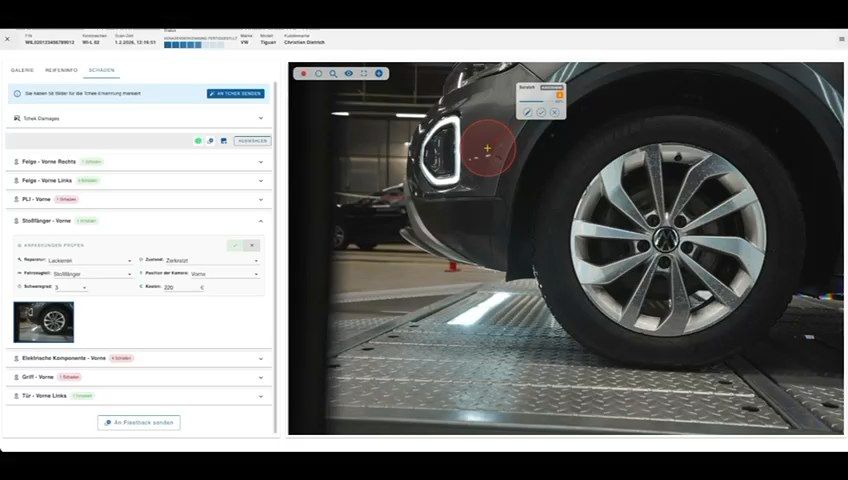Click the checkmark confirm icon in Scratch popup
The width and height of the screenshot is (848, 480).
click(541, 112)
